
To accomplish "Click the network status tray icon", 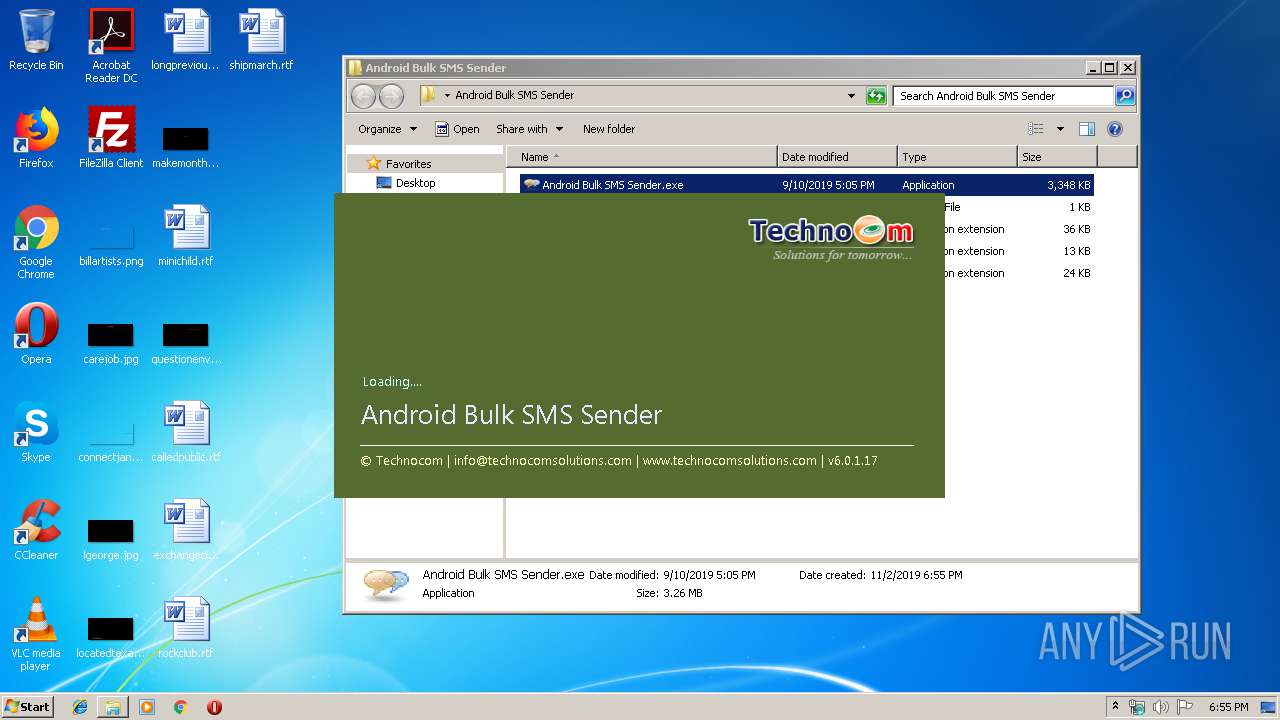I will [x=1137, y=707].
